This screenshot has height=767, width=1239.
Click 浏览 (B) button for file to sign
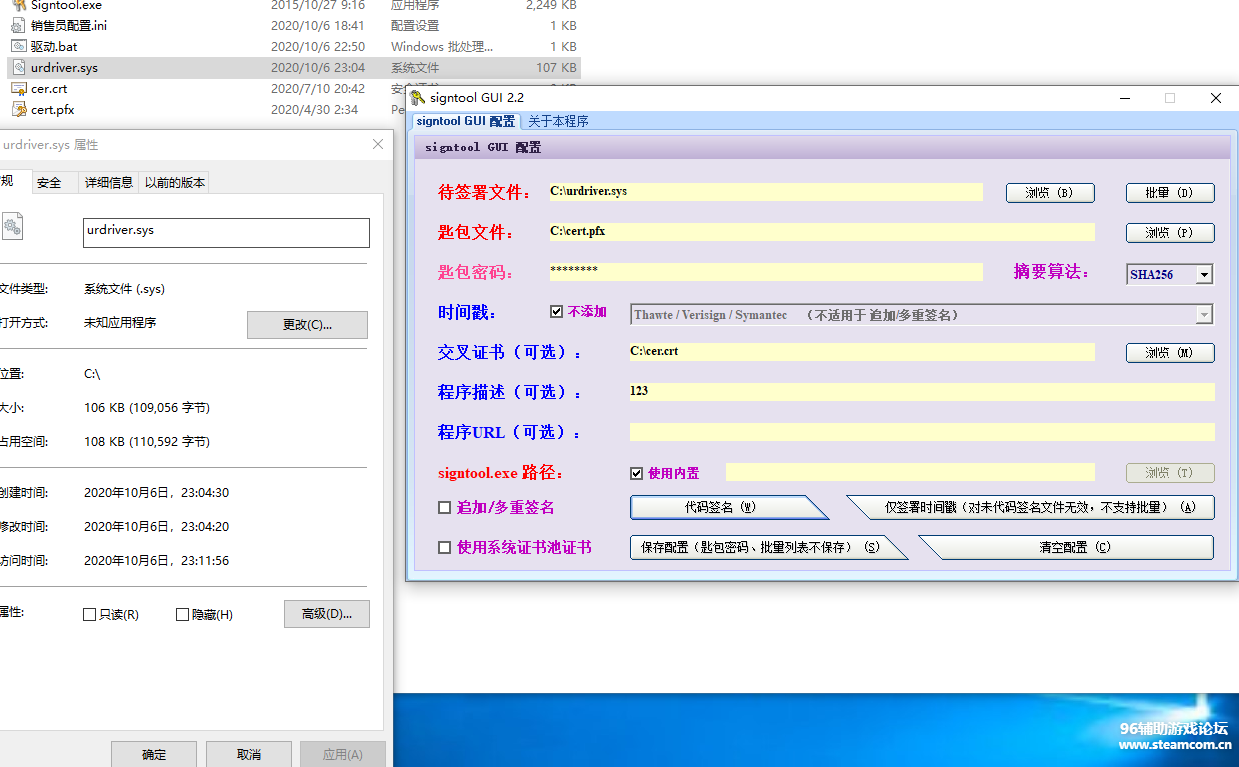(x=1049, y=193)
